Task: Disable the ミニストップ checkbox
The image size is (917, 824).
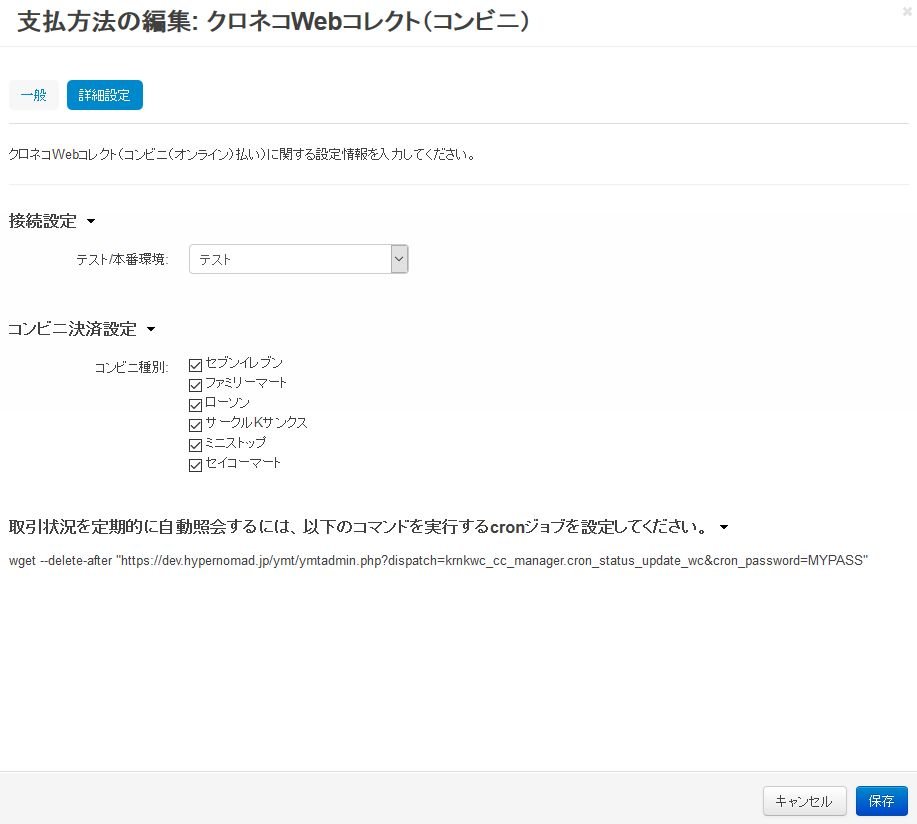Action: coord(195,444)
